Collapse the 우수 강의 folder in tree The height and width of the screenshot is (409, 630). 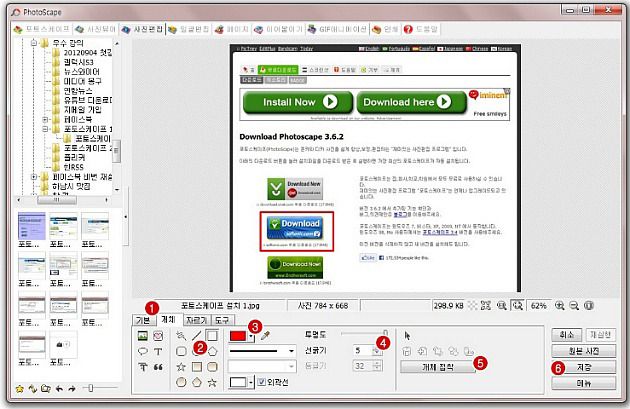pyautogui.click(x=34, y=43)
